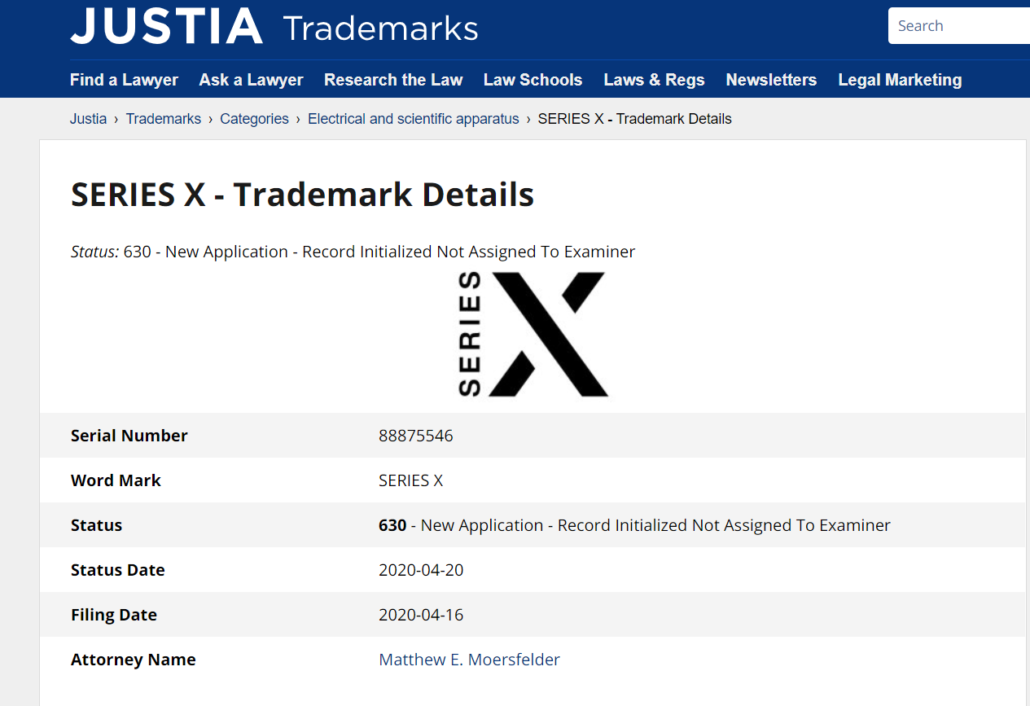The height and width of the screenshot is (706, 1030).
Task: Open Laws & Regs menu
Action: 654,80
